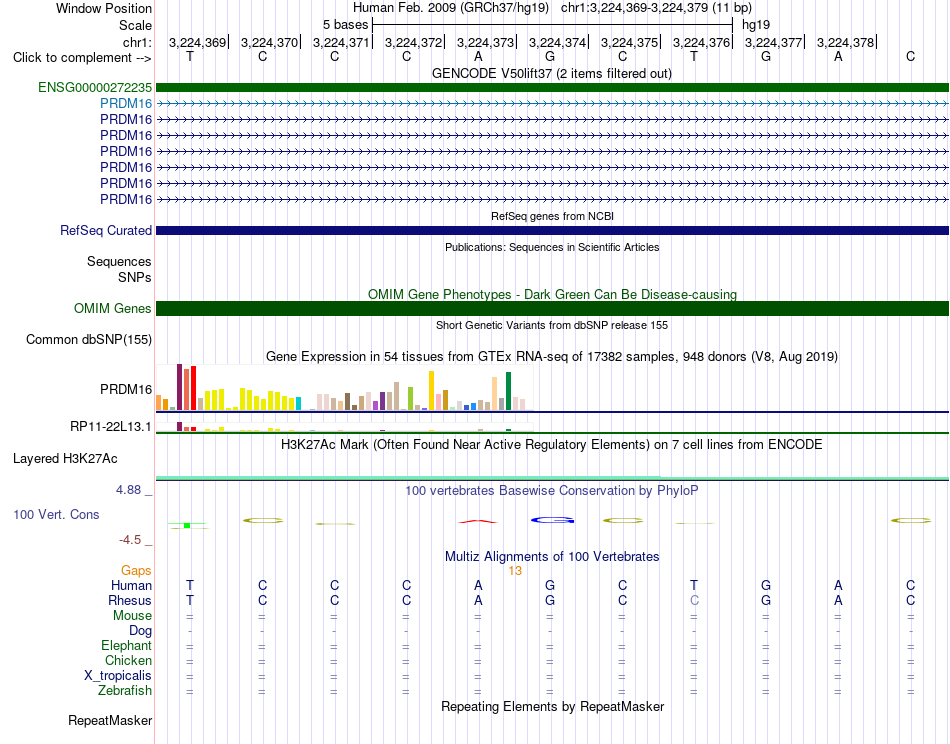Click the grey mismatched C in Rhesus row

pos(694,600)
